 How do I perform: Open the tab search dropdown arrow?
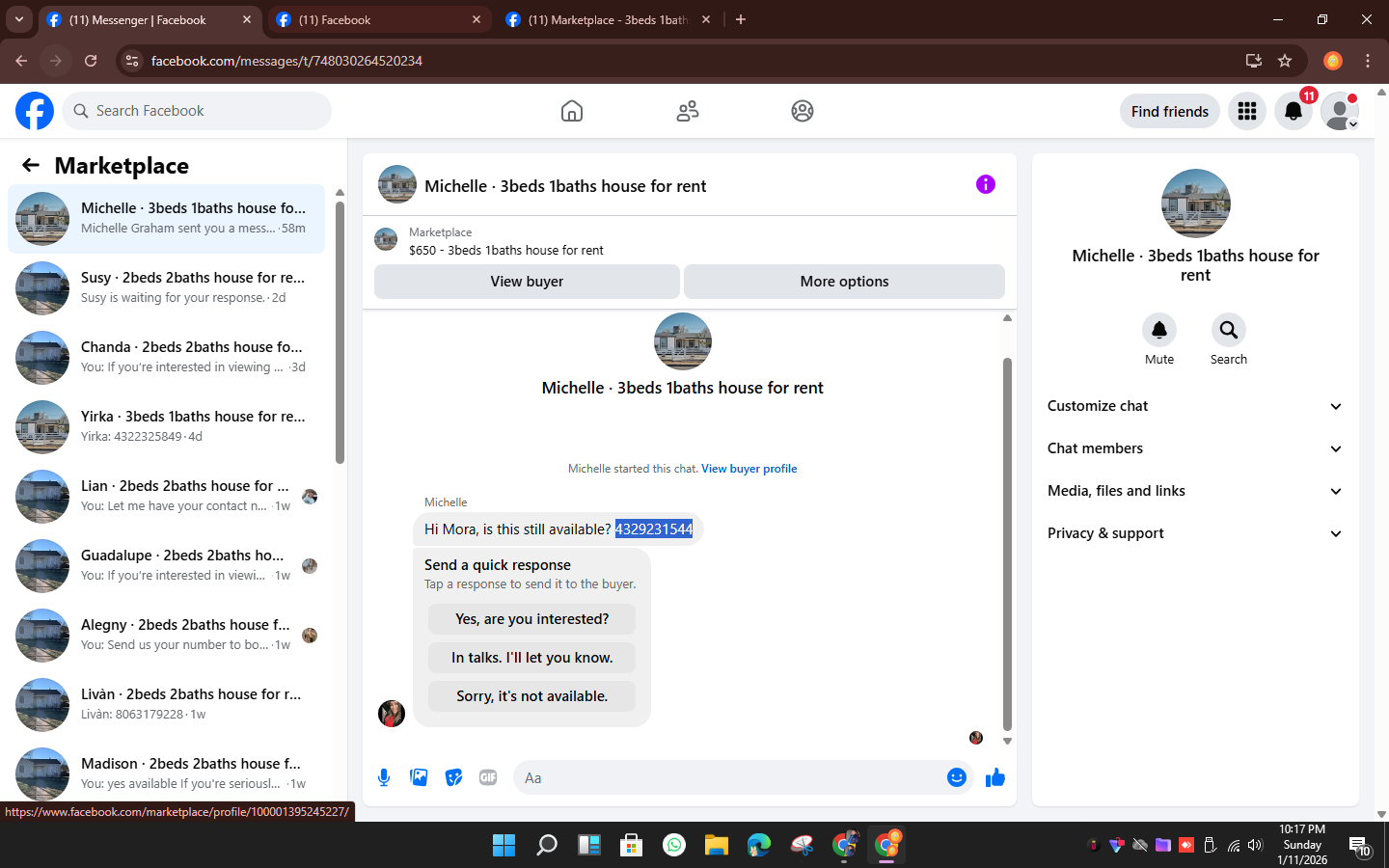[18, 19]
